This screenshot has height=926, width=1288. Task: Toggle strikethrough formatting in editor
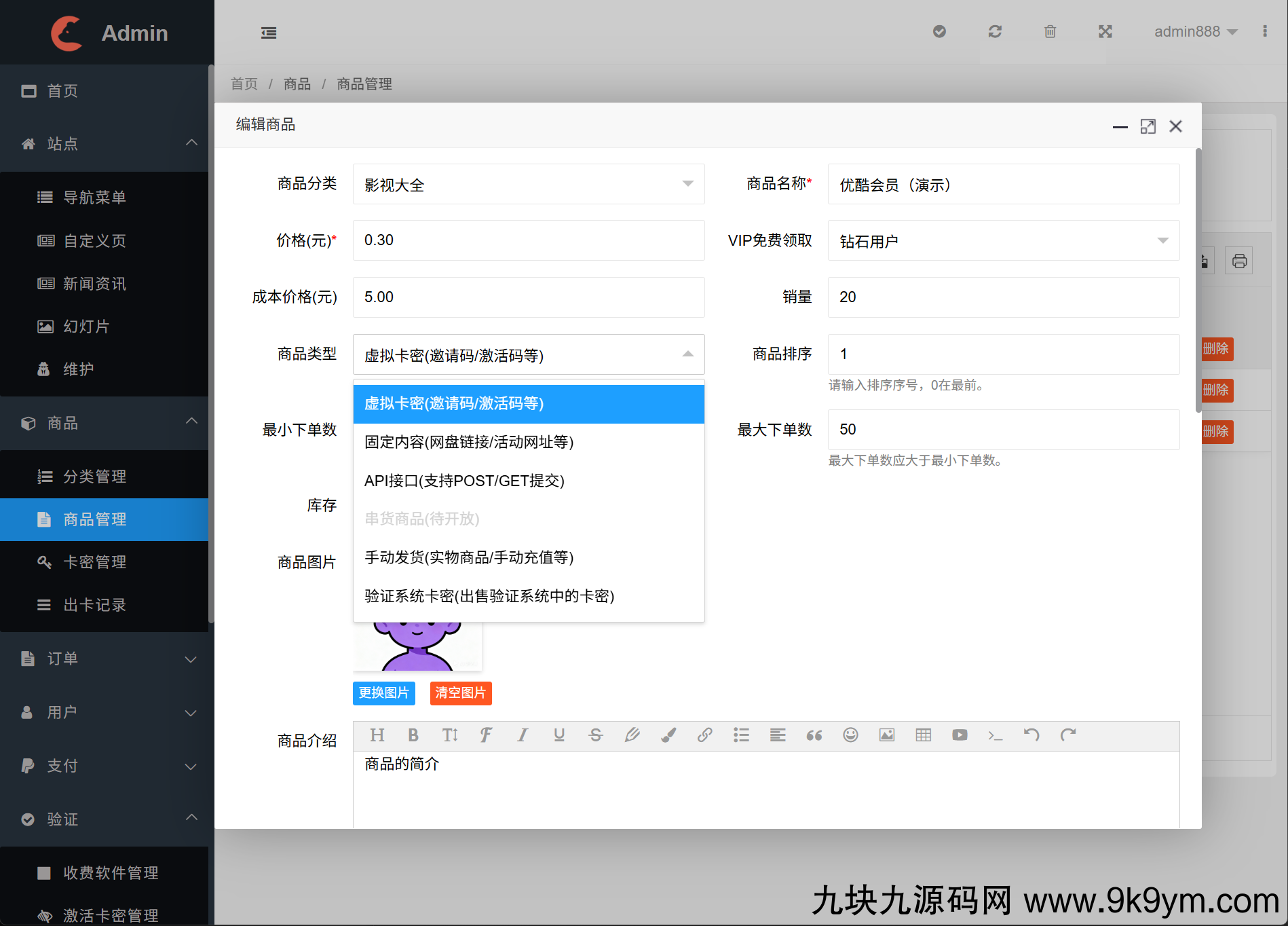[x=595, y=735]
